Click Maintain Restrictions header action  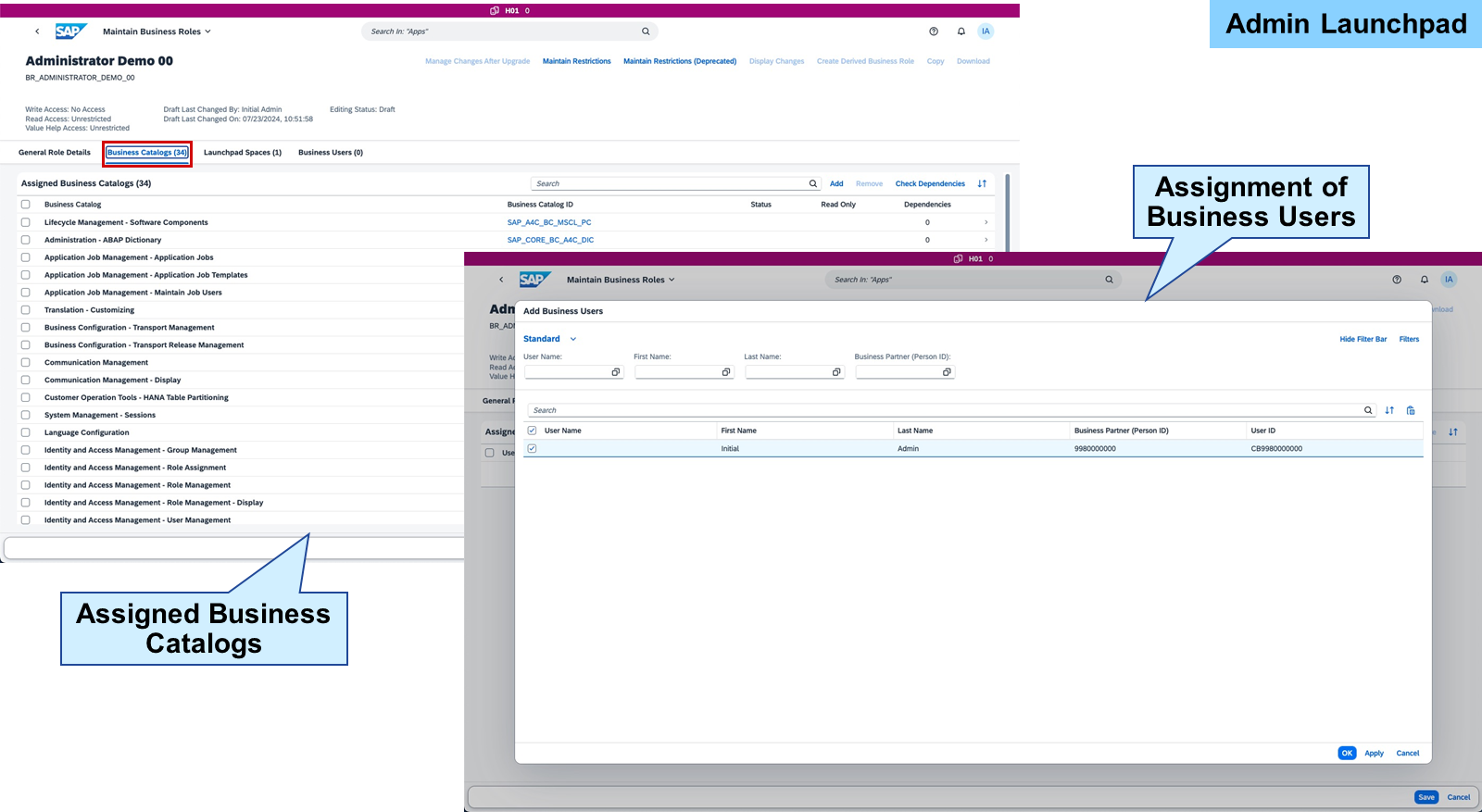[577, 61]
